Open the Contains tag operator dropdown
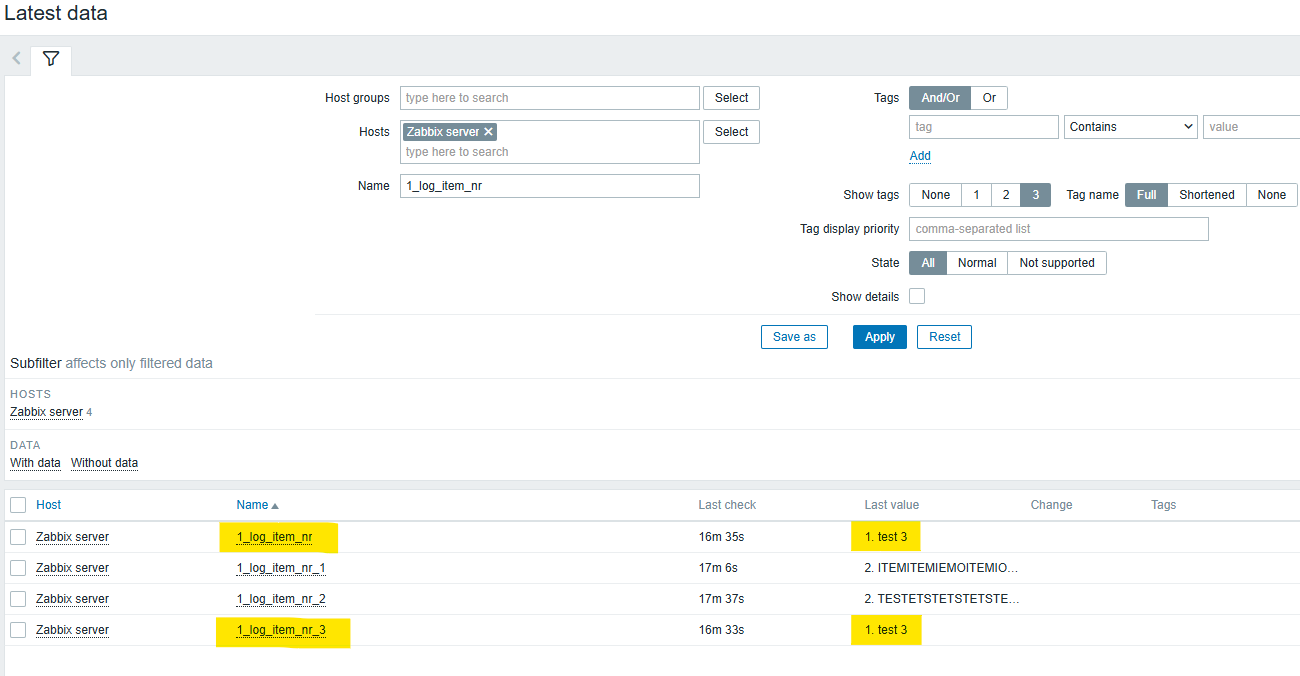1300x676 pixels. point(1130,127)
